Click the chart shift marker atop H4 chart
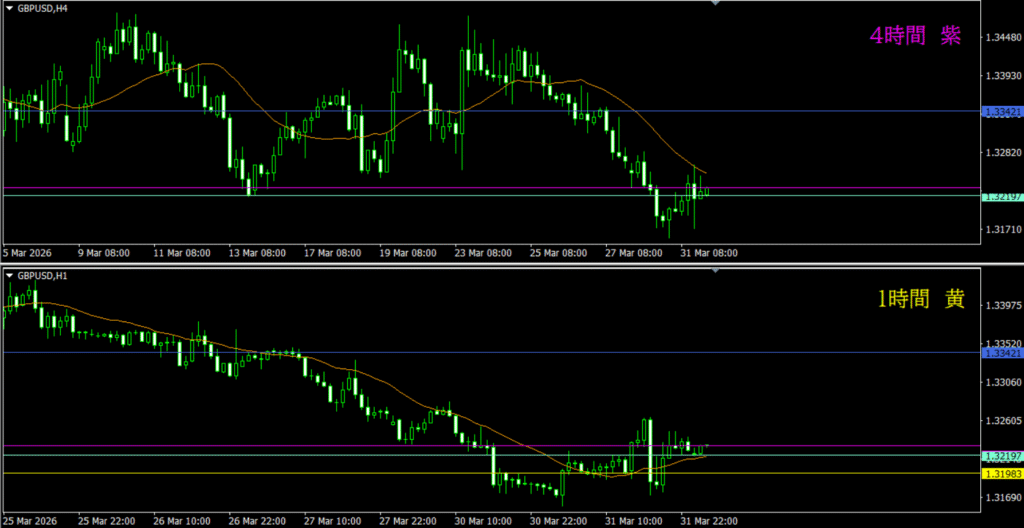Viewport: 1024px width, 528px height. click(x=714, y=4)
